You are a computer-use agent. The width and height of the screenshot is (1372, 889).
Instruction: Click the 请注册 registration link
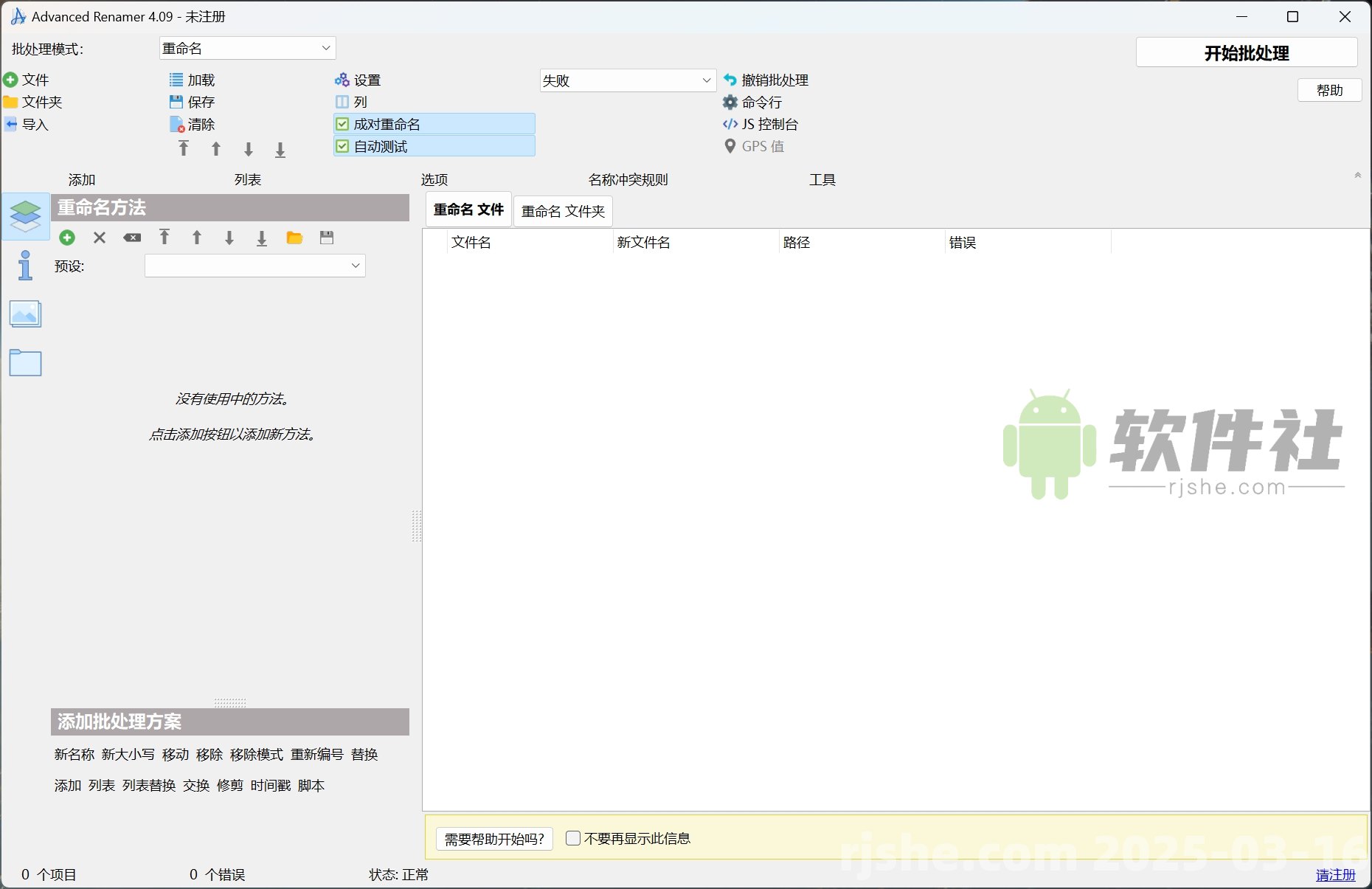1336,875
